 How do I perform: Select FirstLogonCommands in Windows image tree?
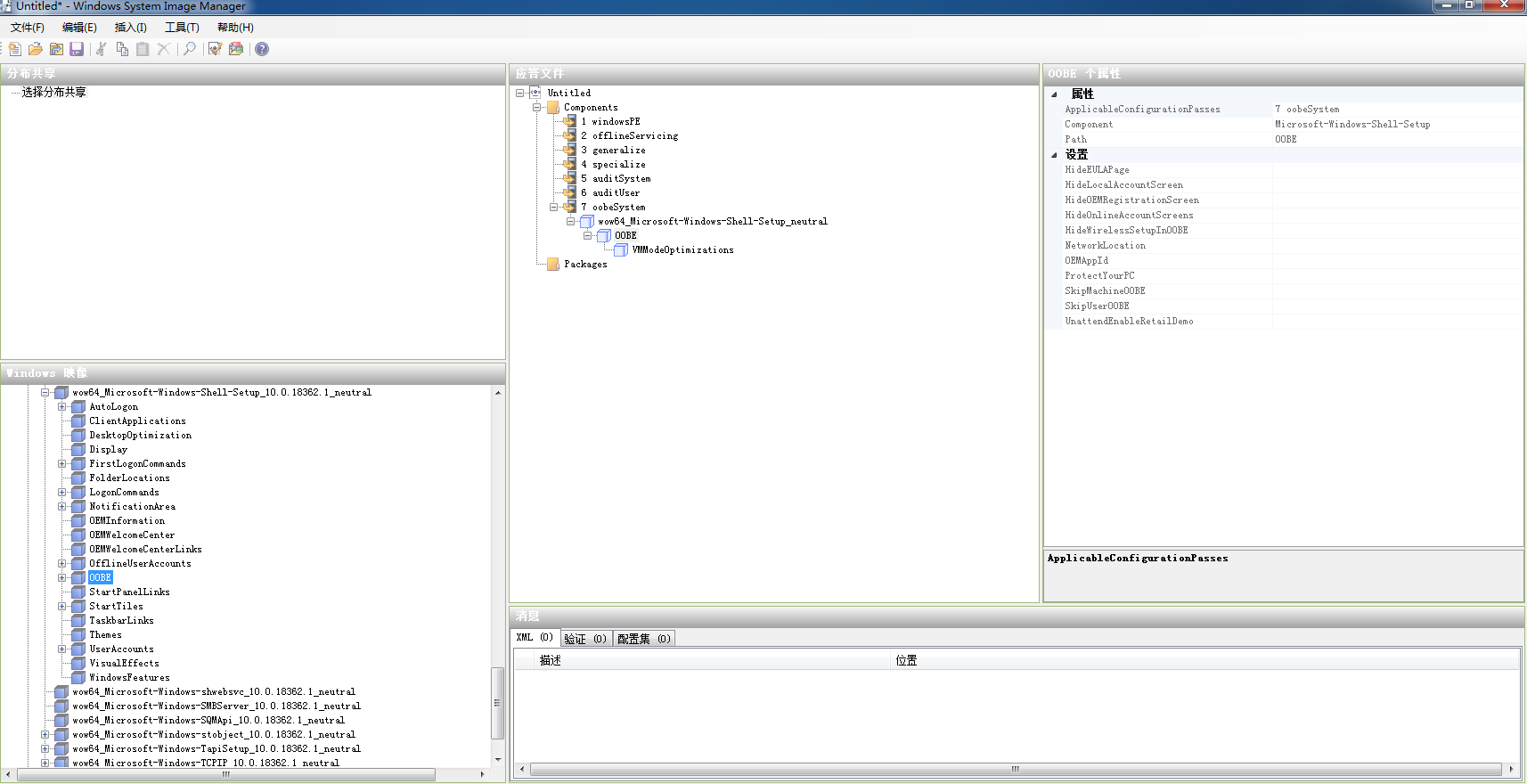(x=137, y=464)
